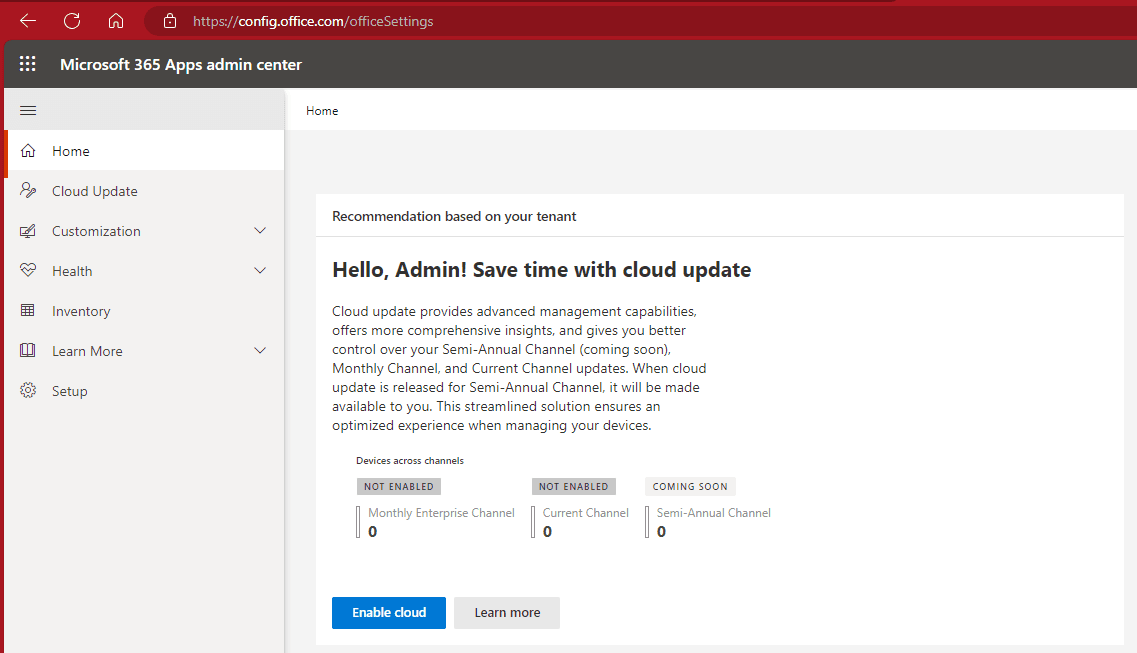Click the Monthly Enterprise Channel count 0

[x=373, y=531]
